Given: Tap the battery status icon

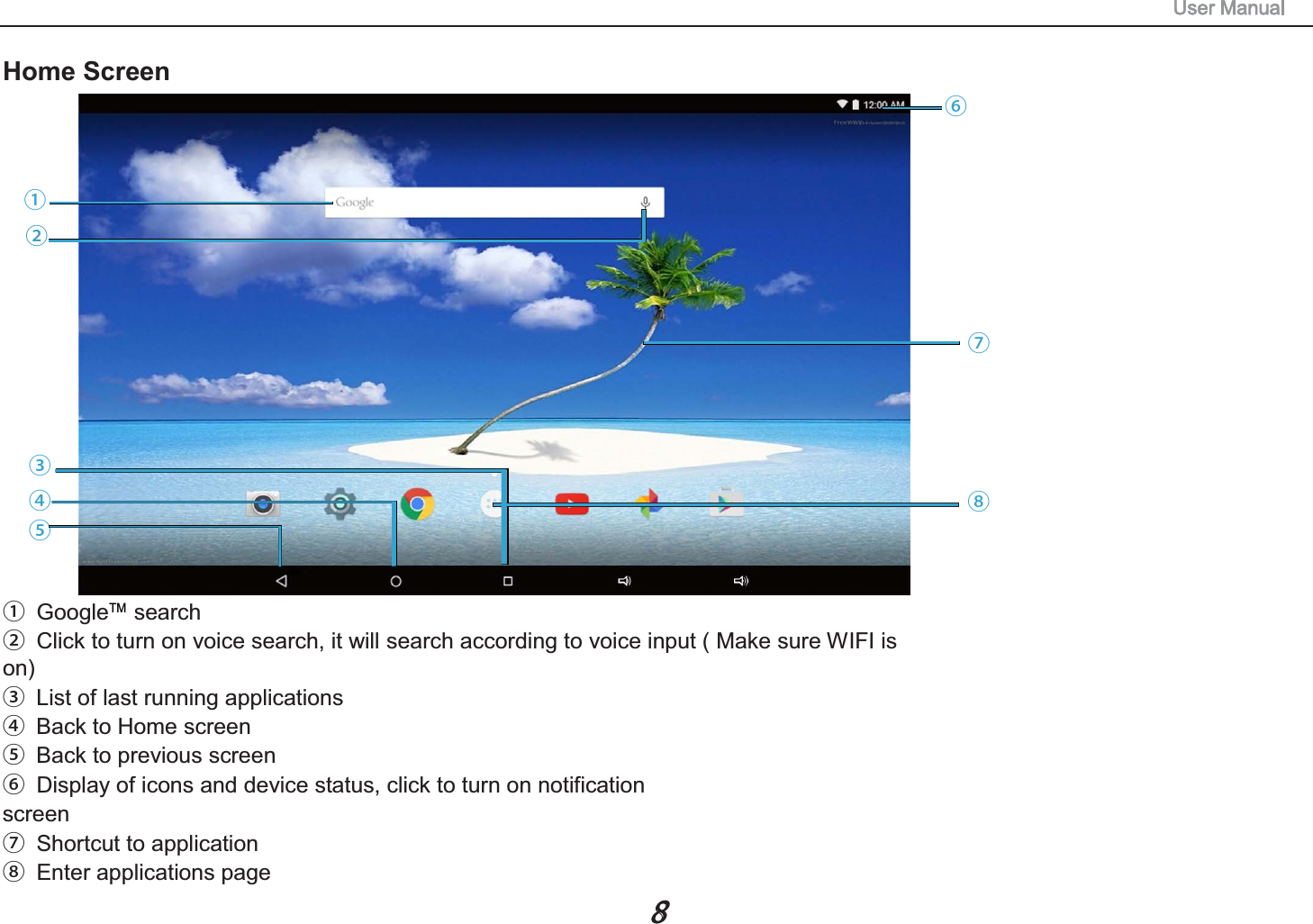Looking at the screenshot, I should tap(856, 104).
